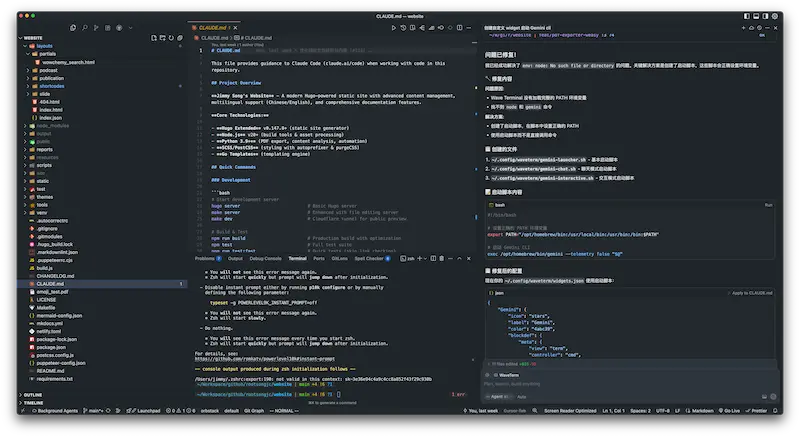This screenshot has height=437, width=800.
Task: Open Background Agents from status bar
Action: click(x=55, y=410)
